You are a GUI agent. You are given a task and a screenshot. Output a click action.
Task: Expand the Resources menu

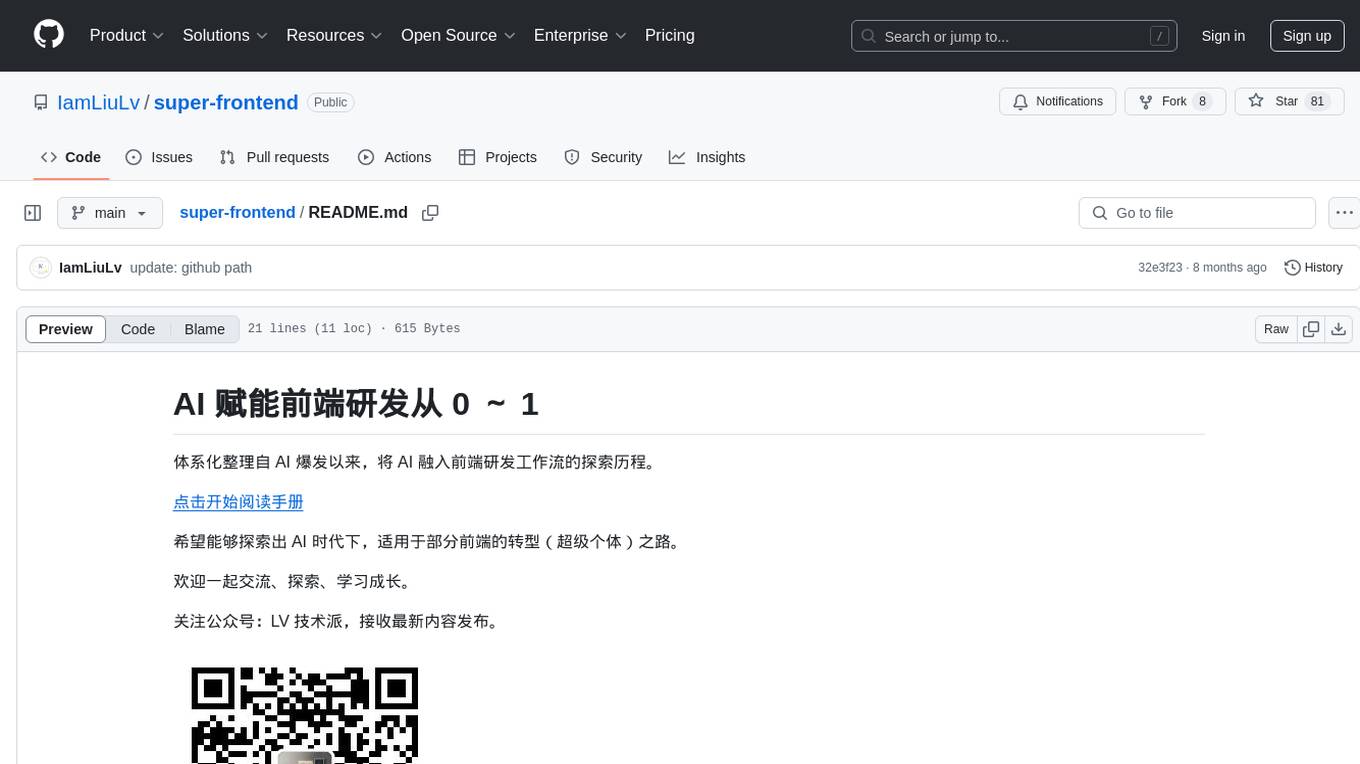(334, 35)
